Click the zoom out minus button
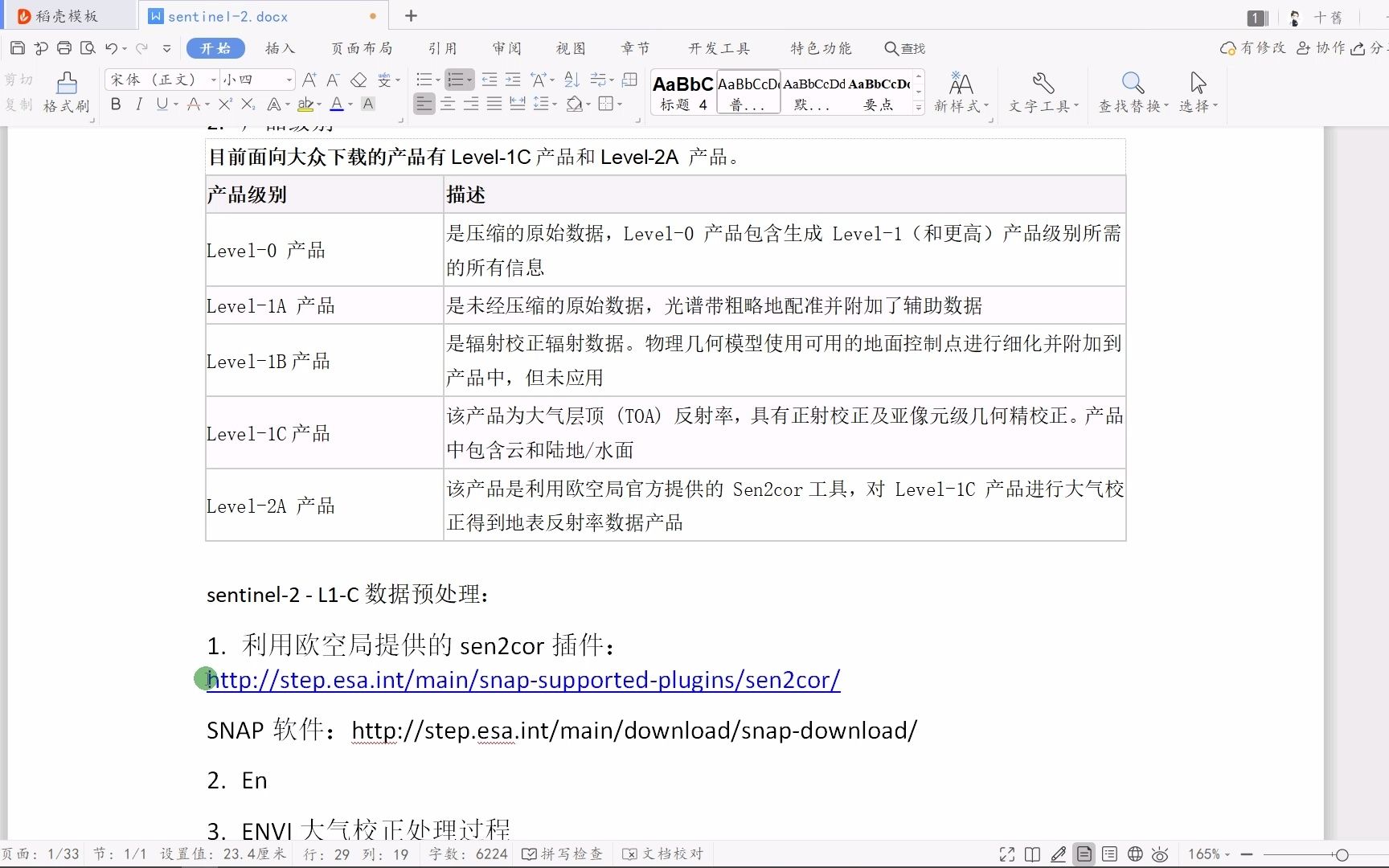The image size is (1389, 868). pos(1247,854)
